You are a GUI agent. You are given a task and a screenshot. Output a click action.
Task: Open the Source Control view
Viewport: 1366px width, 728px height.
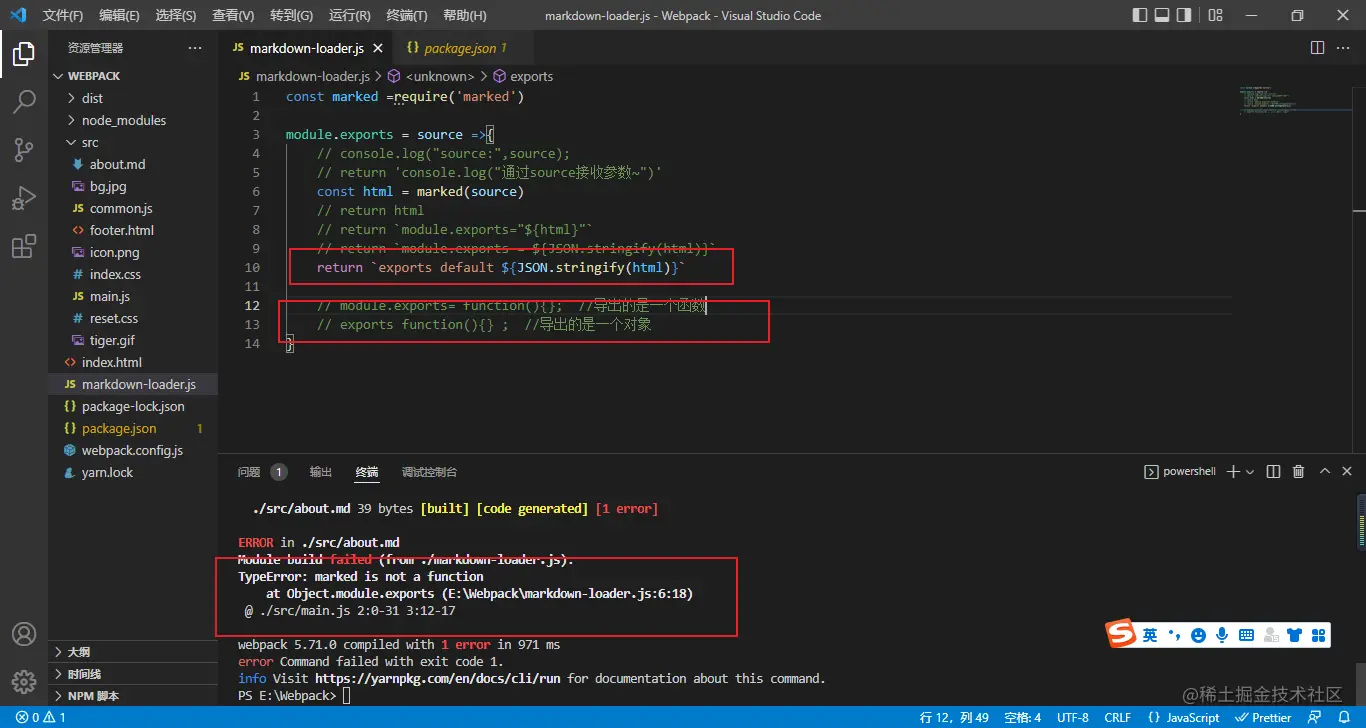pos(24,150)
